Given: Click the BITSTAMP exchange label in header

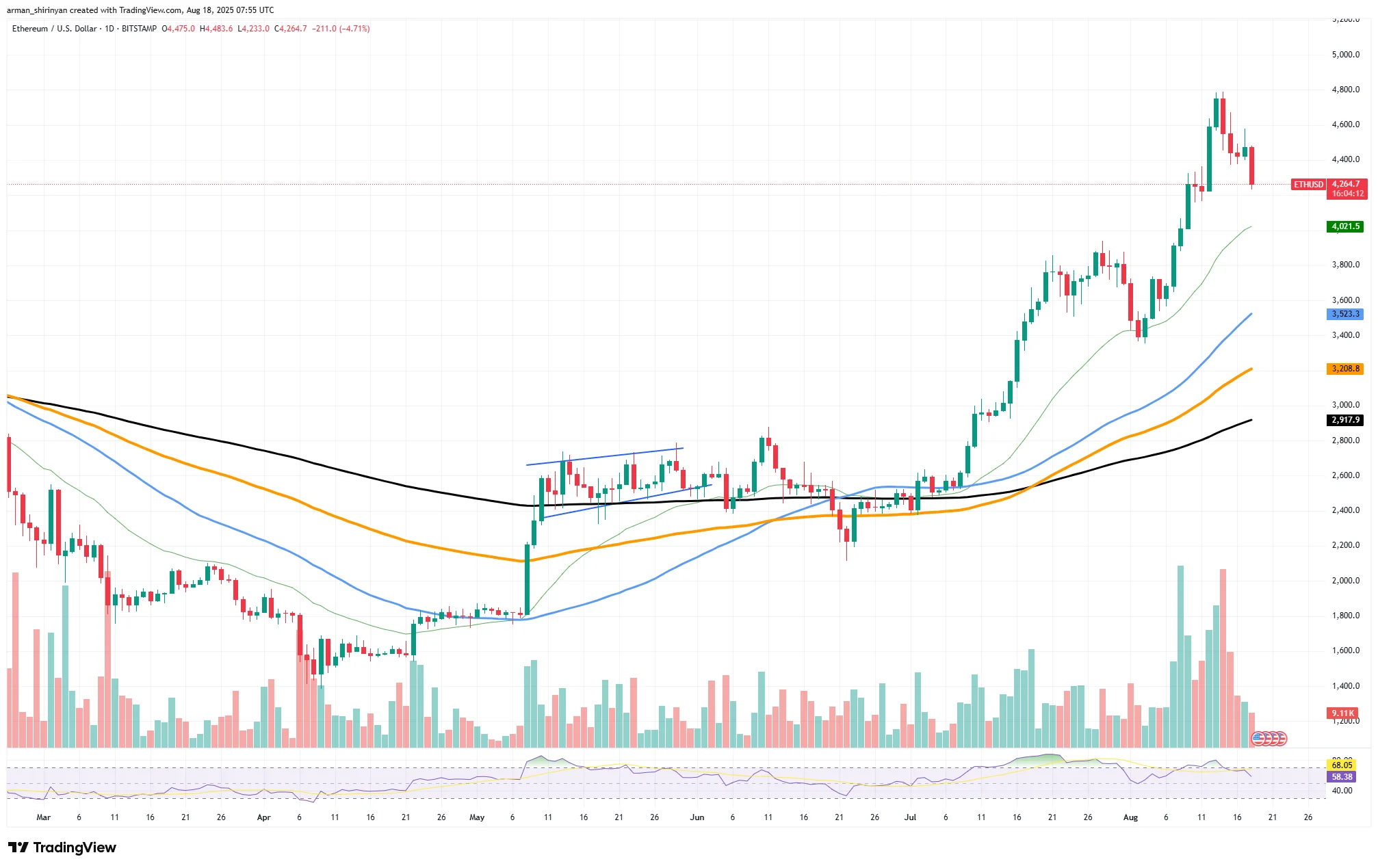Looking at the screenshot, I should (x=139, y=29).
